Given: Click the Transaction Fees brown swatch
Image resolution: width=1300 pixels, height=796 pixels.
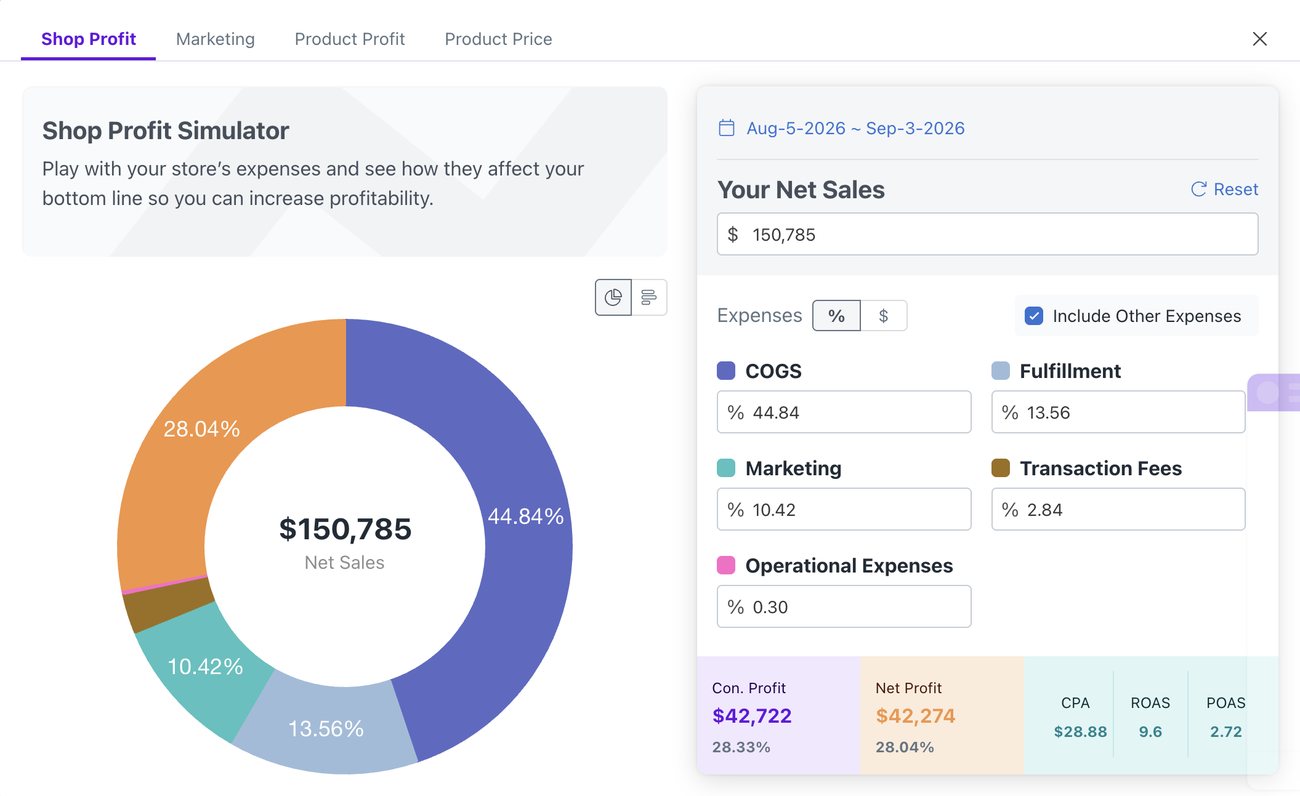Looking at the screenshot, I should coord(1000,468).
